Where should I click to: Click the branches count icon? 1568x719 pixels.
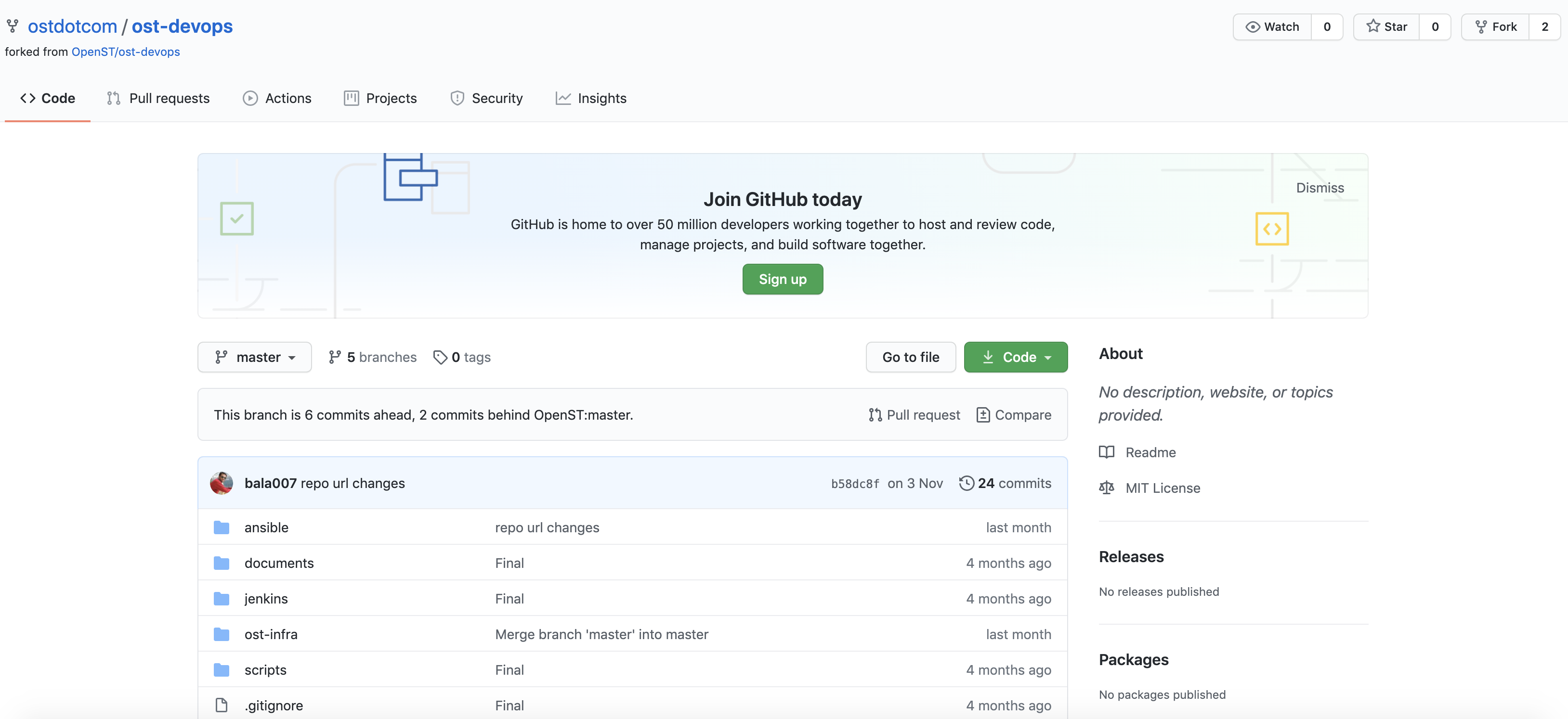click(335, 357)
